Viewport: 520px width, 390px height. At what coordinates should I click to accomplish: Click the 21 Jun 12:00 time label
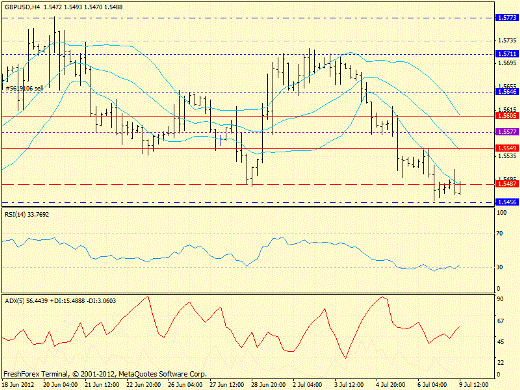point(102,384)
